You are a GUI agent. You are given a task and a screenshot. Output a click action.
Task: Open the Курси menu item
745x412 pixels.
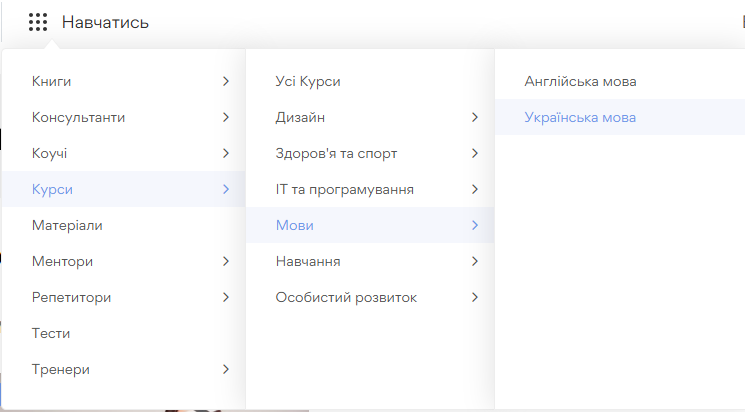(x=52, y=189)
